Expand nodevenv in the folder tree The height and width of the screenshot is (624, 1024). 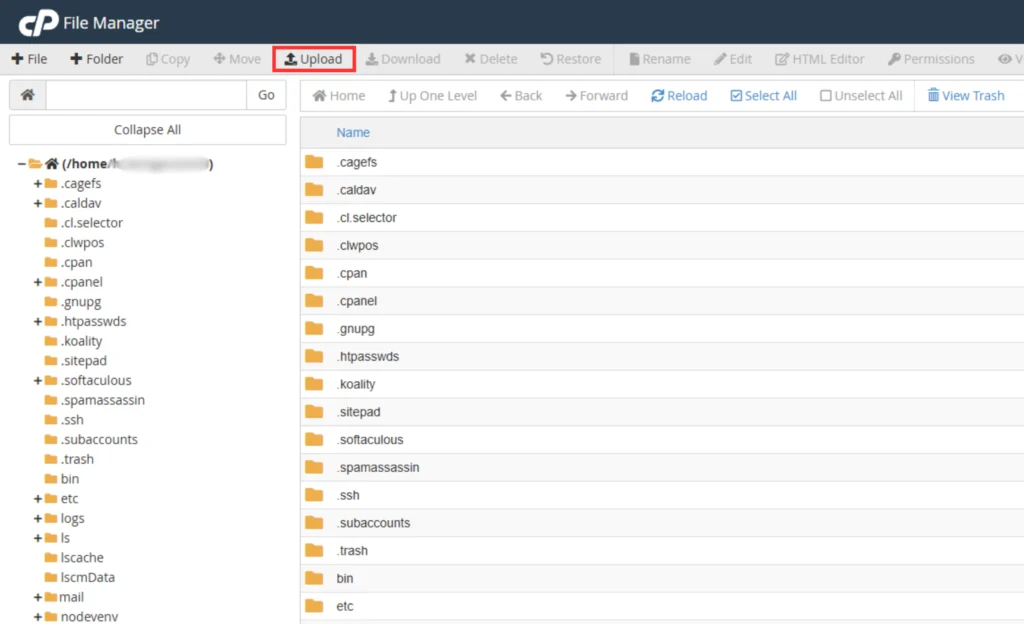point(38,617)
